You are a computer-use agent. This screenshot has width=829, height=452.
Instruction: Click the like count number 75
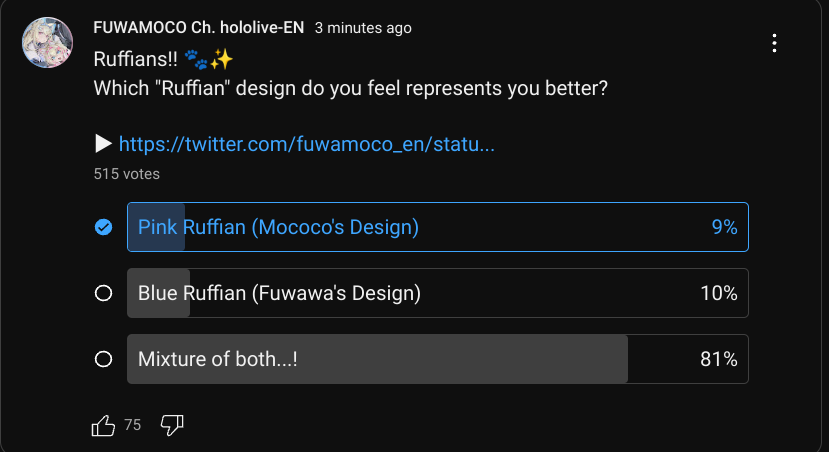132,426
